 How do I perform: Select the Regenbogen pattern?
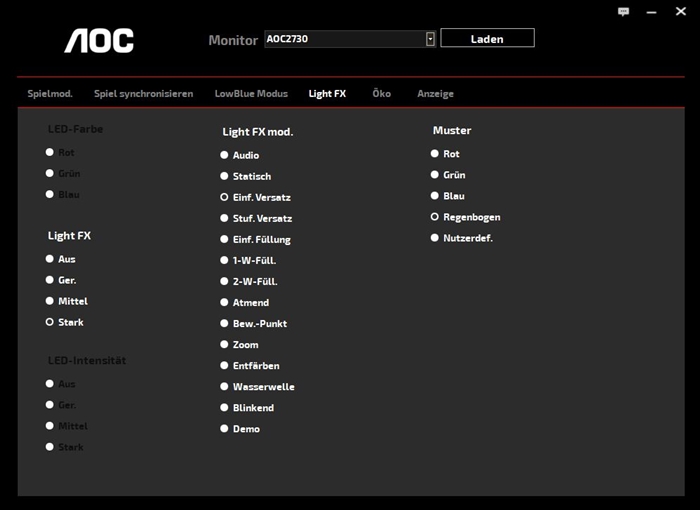[x=465, y=217]
